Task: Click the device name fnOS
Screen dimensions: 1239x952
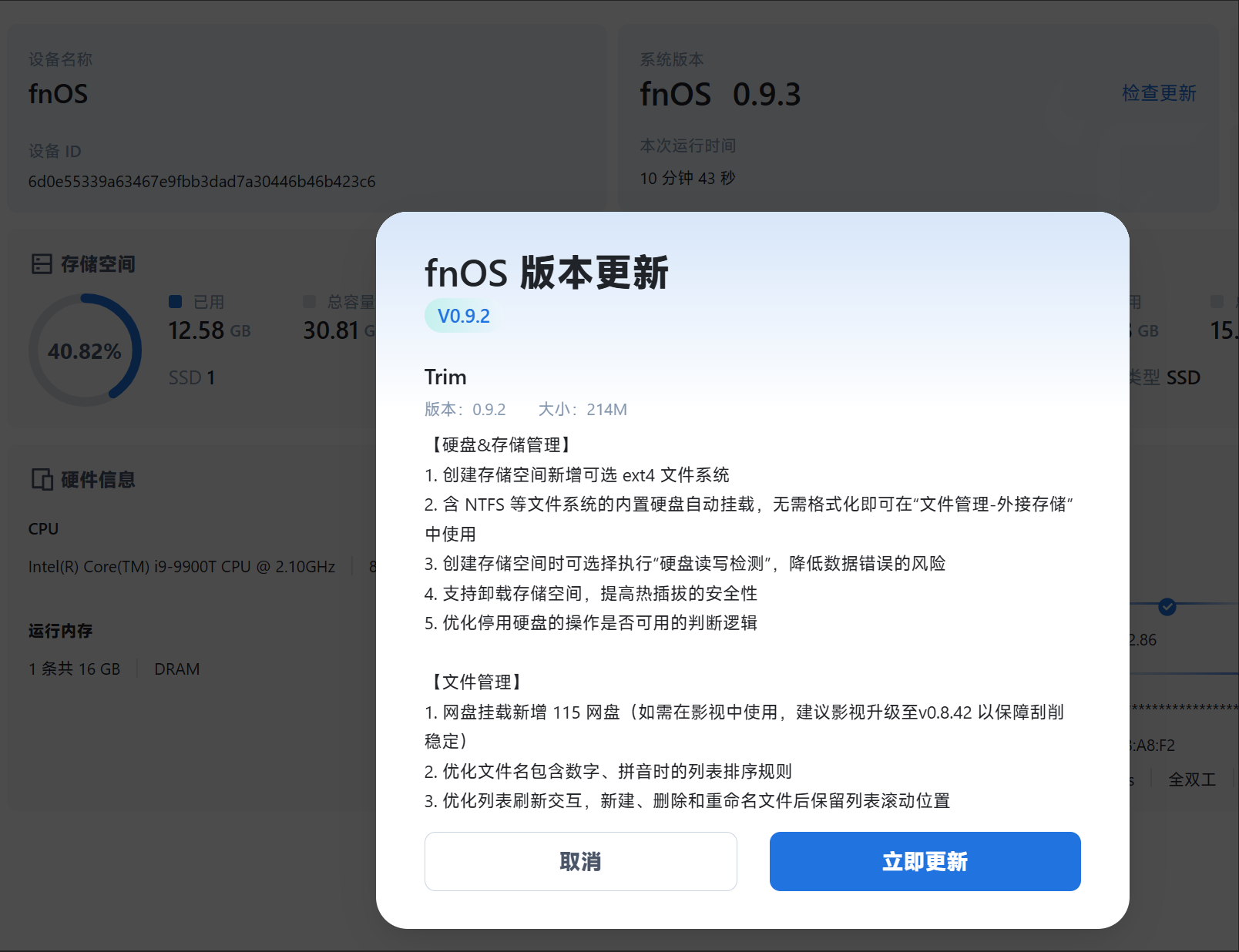Action: click(x=58, y=94)
